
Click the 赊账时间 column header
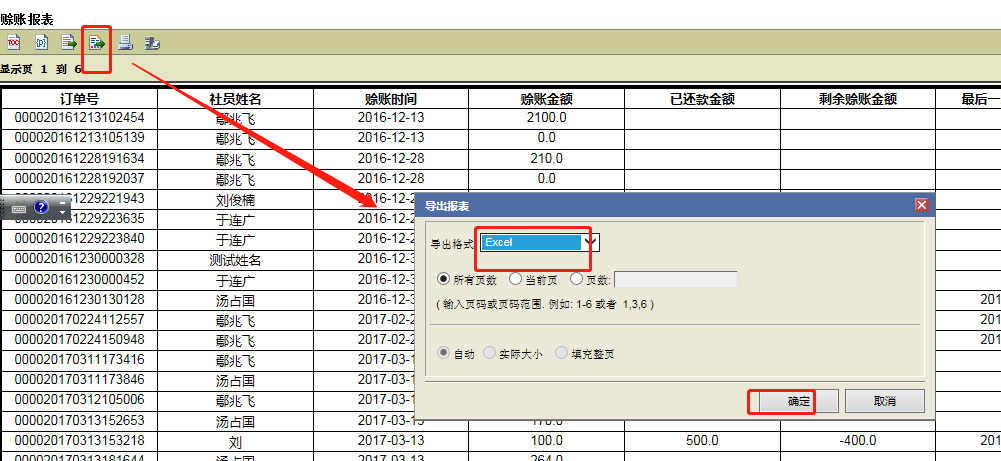click(x=391, y=99)
